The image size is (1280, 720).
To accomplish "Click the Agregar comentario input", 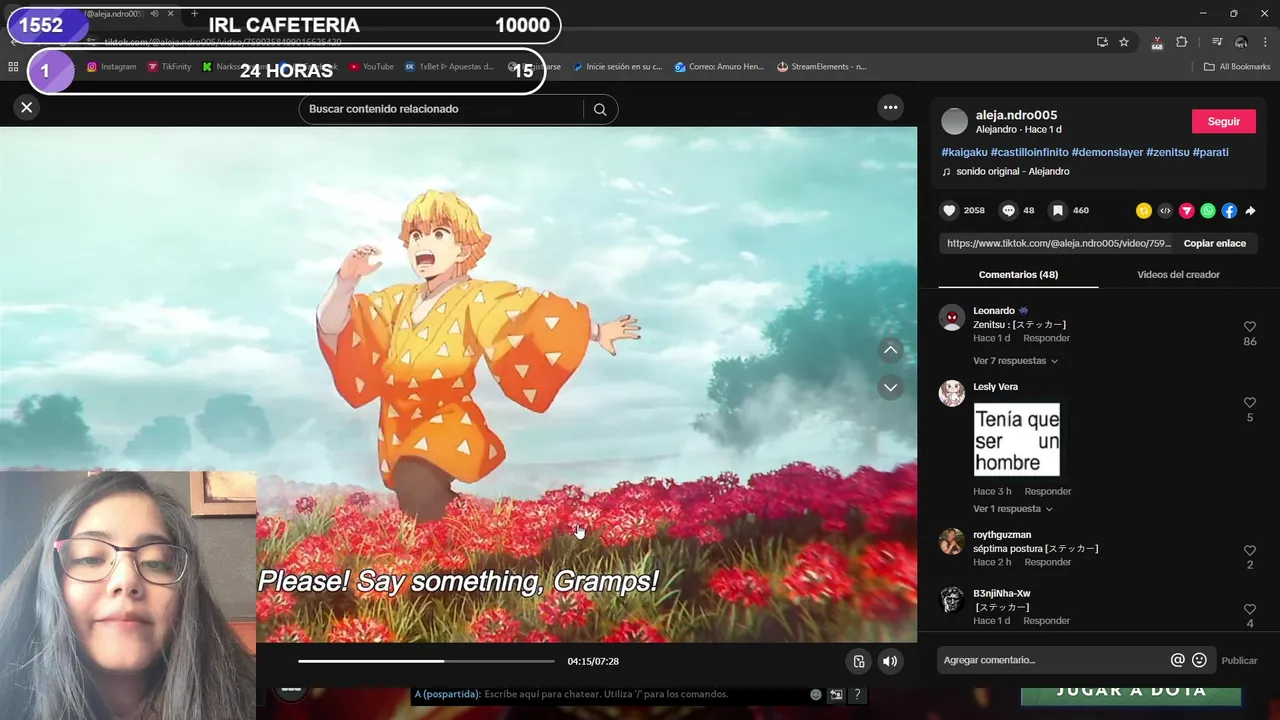I will point(1054,660).
